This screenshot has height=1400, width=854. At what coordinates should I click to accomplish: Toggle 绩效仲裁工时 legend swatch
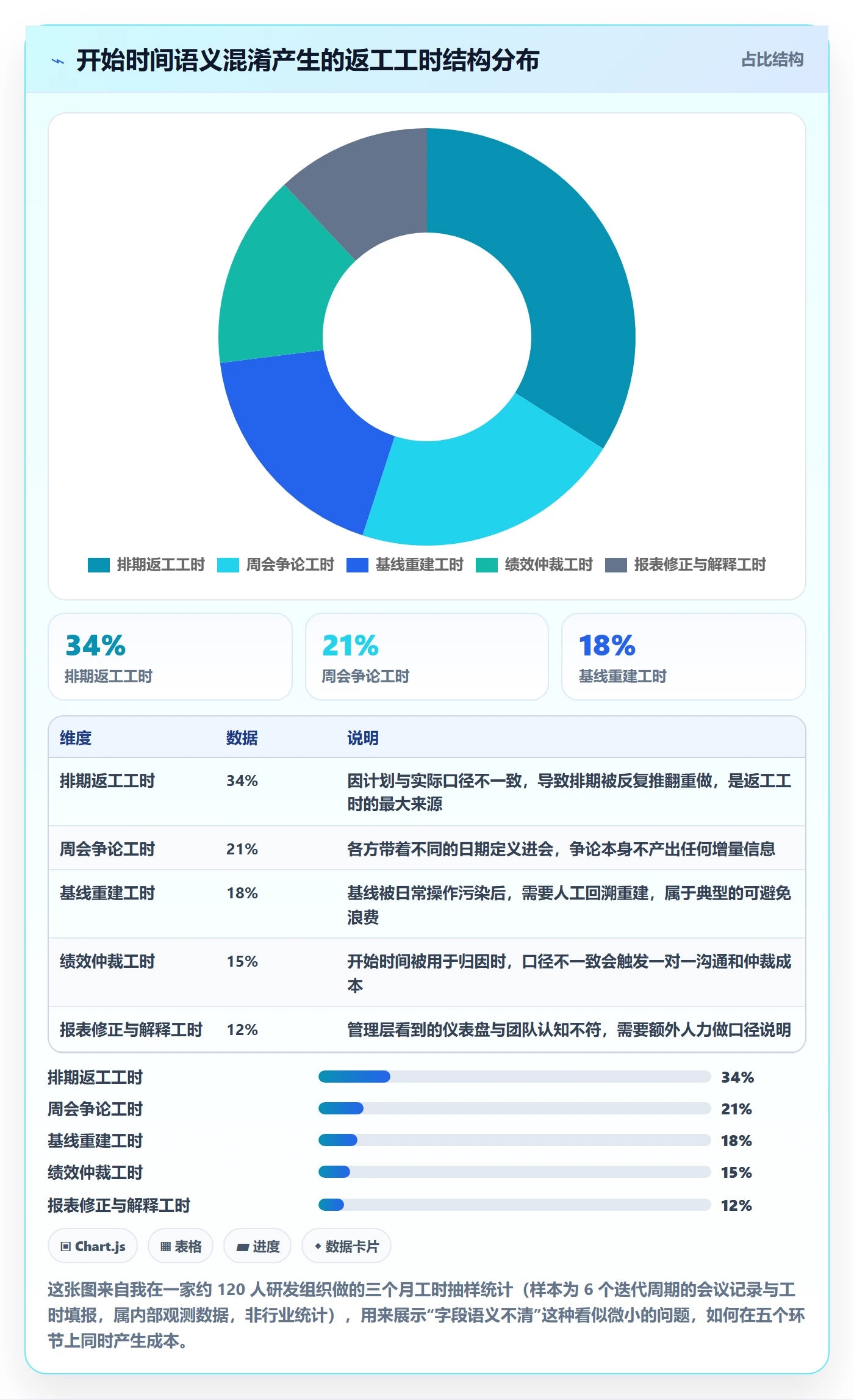pos(487,565)
